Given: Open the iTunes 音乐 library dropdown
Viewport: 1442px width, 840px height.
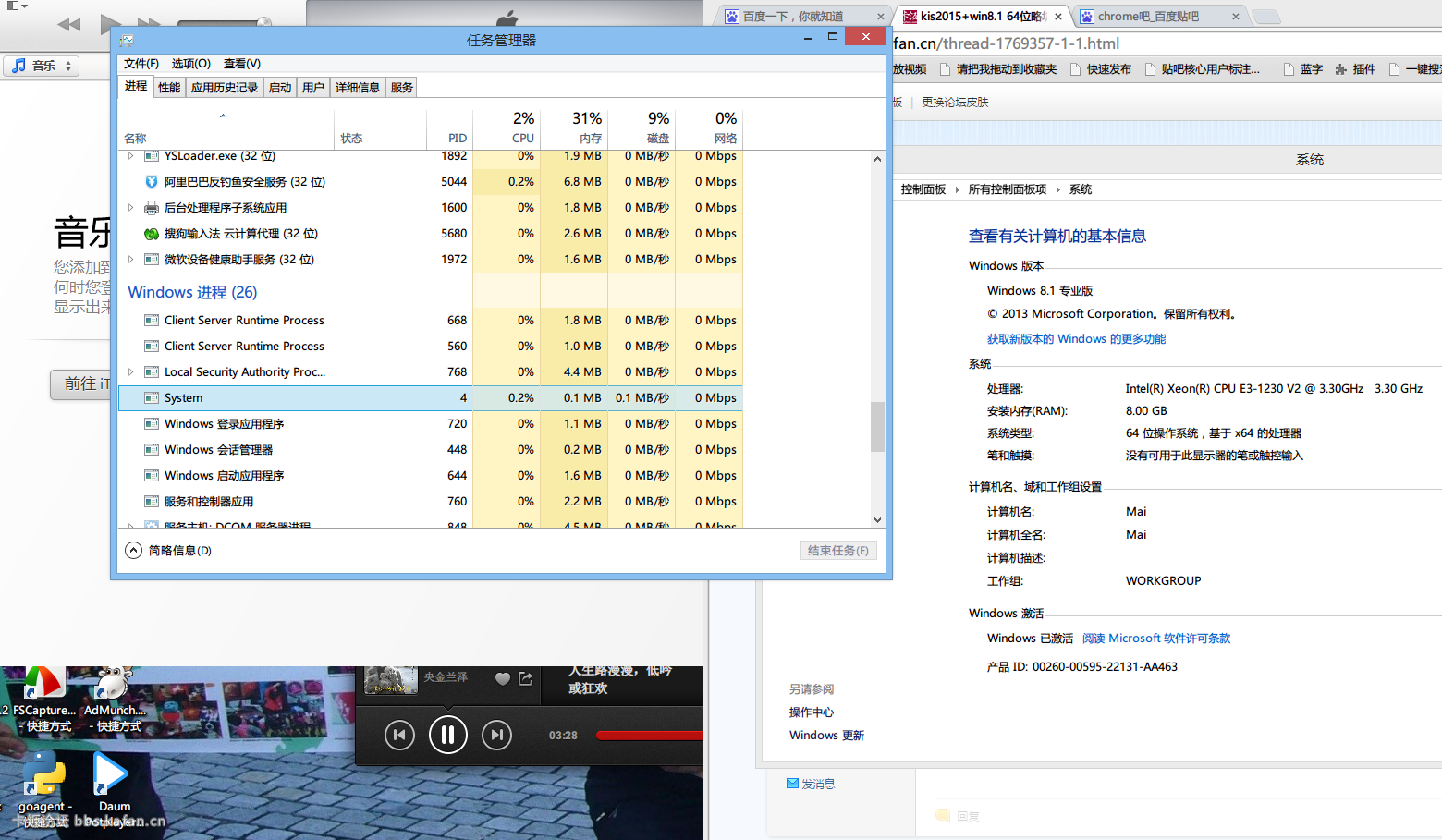Looking at the screenshot, I should (42, 66).
